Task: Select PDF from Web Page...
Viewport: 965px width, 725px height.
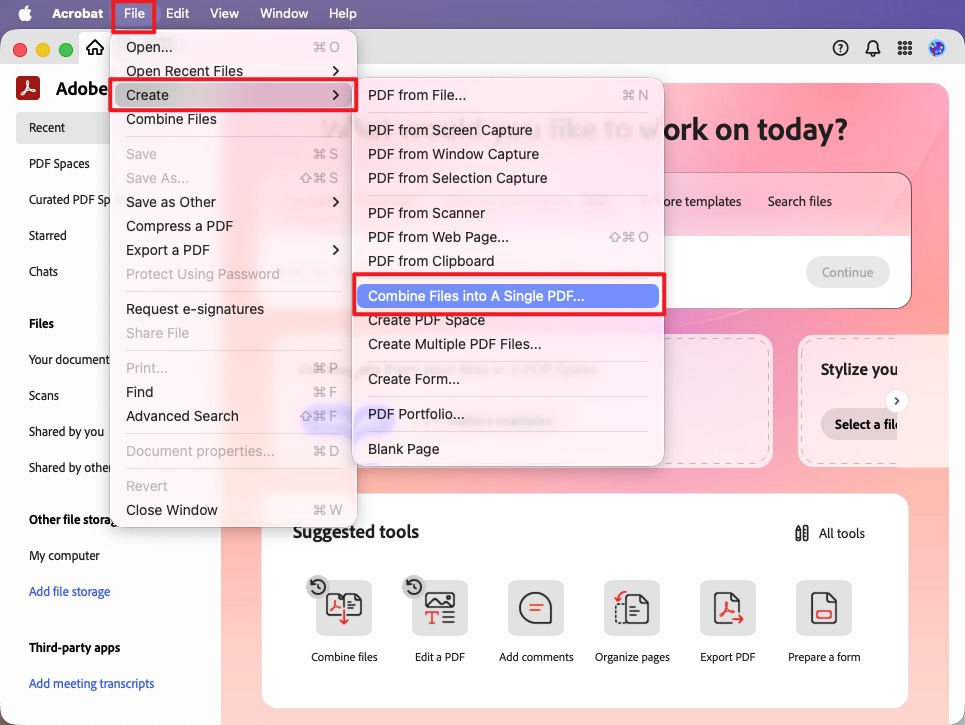Action: point(508,237)
